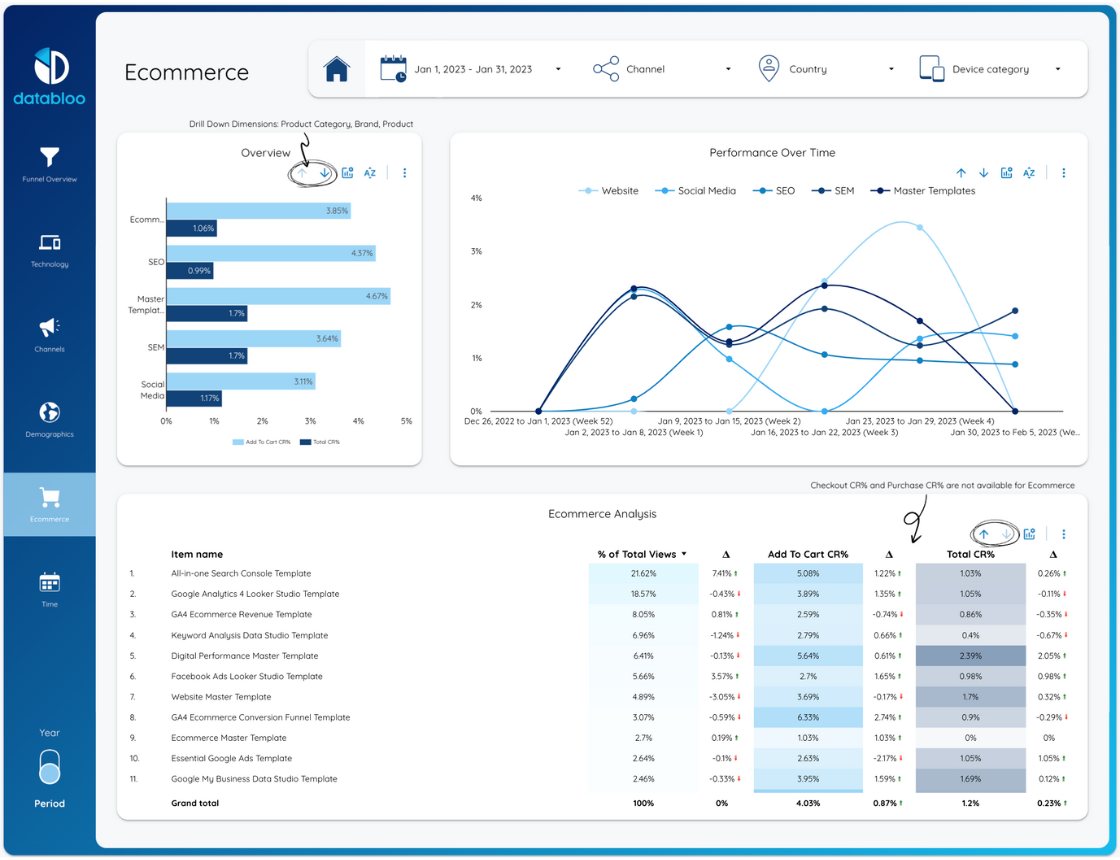Click the Social Media legend entry
Image resolution: width=1120 pixels, height=860 pixels.
point(696,191)
